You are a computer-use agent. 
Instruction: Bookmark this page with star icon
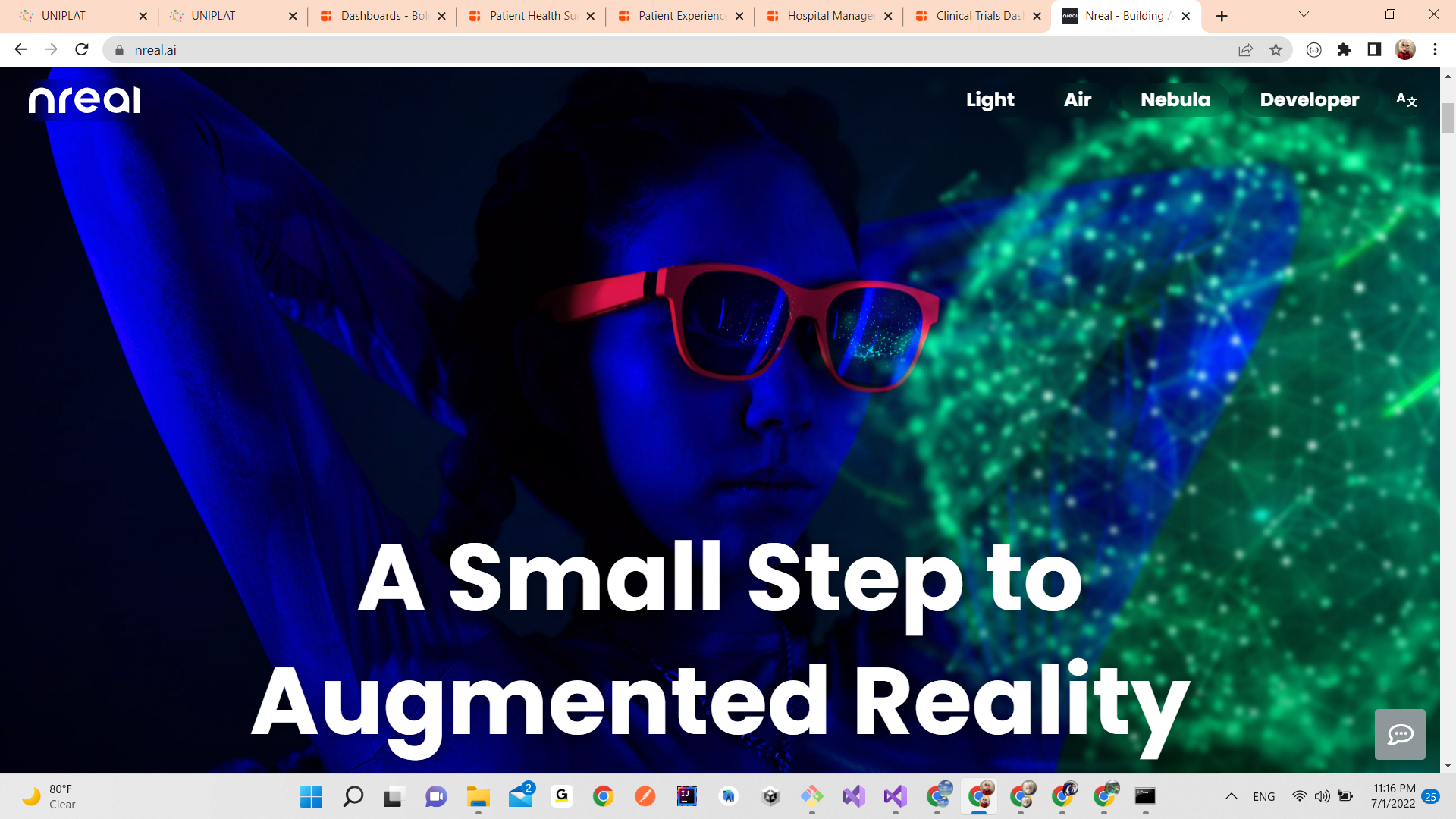1276,50
